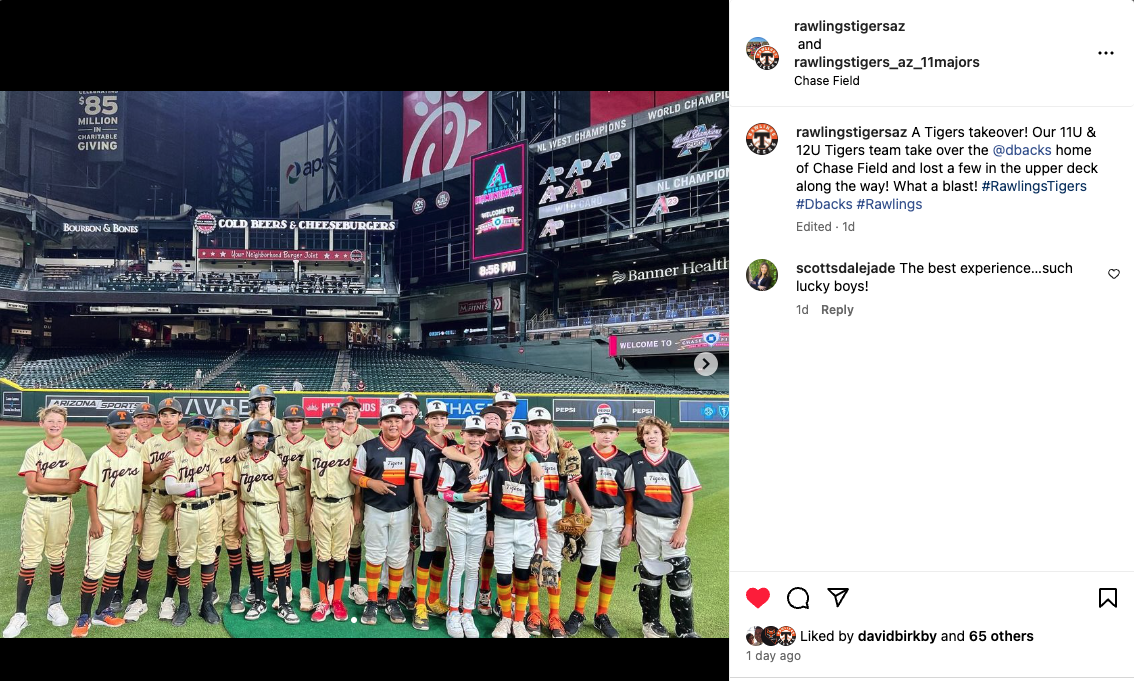The height and width of the screenshot is (681, 1134).
Task: Open the #Rawlings hashtag
Action: 889,205
